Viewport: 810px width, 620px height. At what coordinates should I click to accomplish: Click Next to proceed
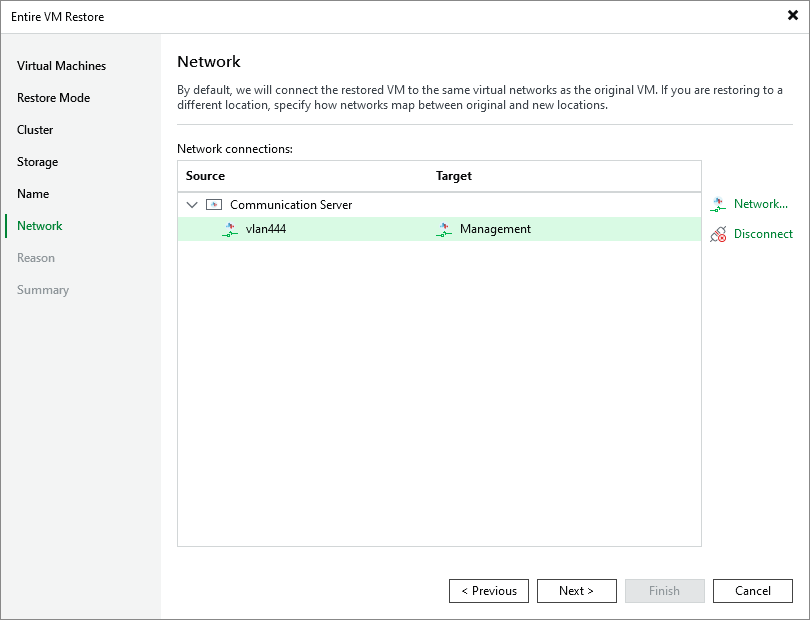[x=576, y=590]
